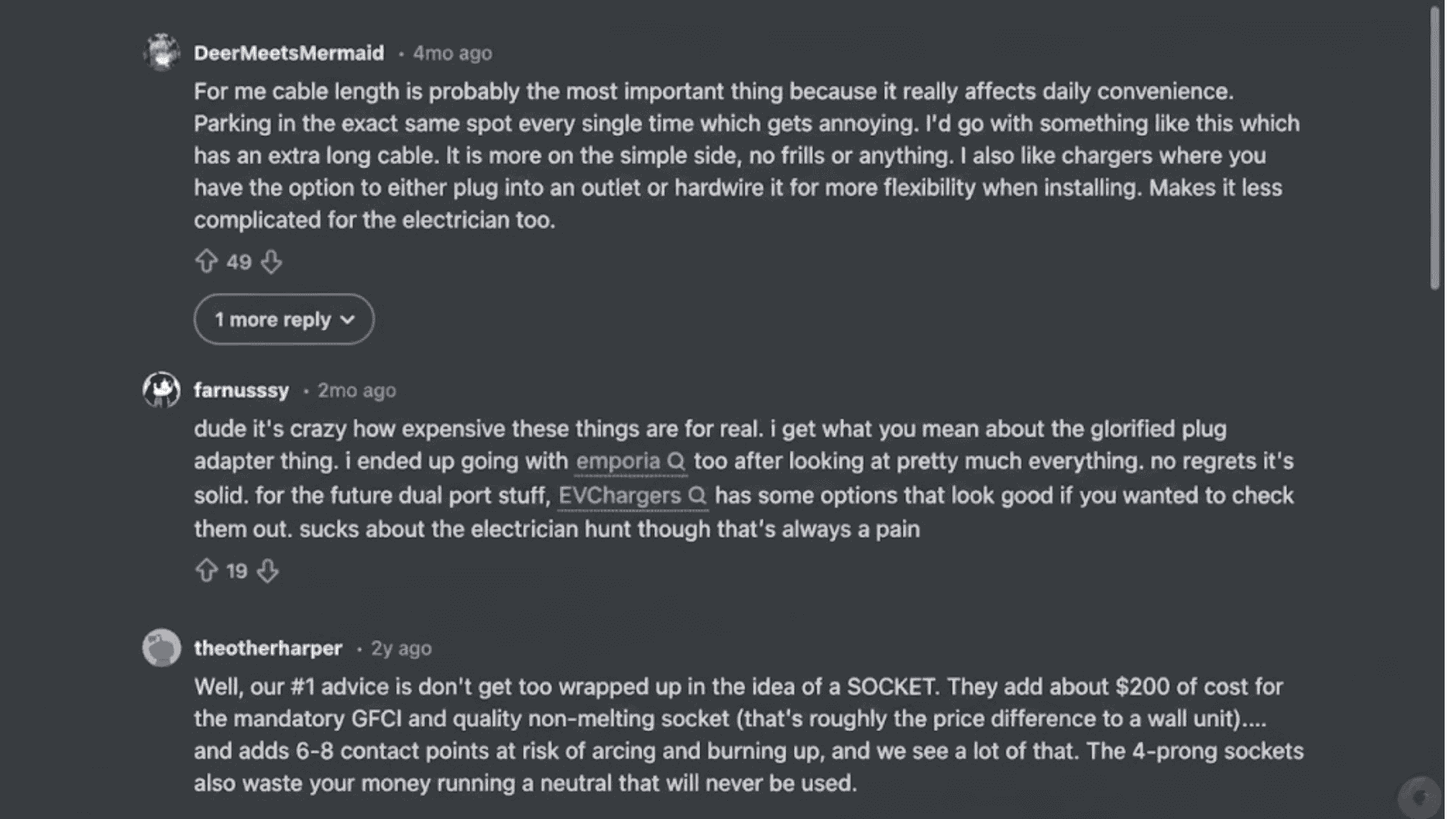Click the 2y ago comment timestamp
Viewport: 1456px width, 819px height.
point(401,648)
